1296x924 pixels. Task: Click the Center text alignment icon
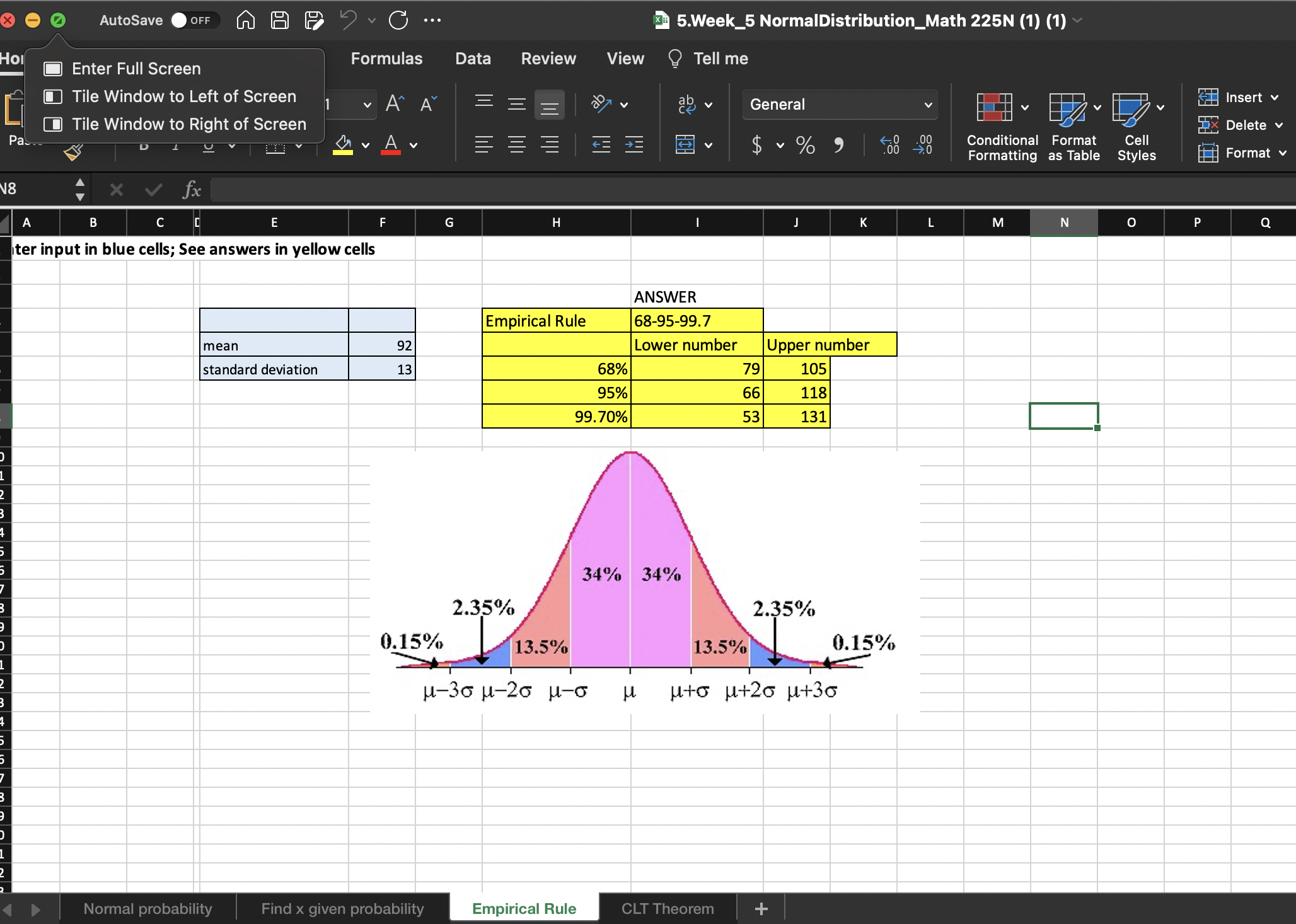point(517,145)
